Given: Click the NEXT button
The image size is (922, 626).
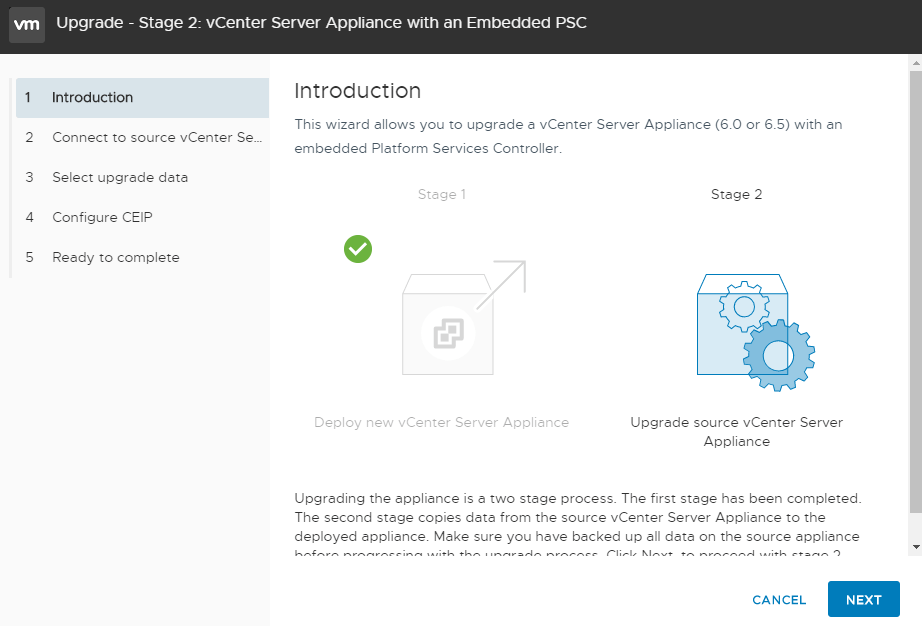Looking at the screenshot, I should (863, 600).
